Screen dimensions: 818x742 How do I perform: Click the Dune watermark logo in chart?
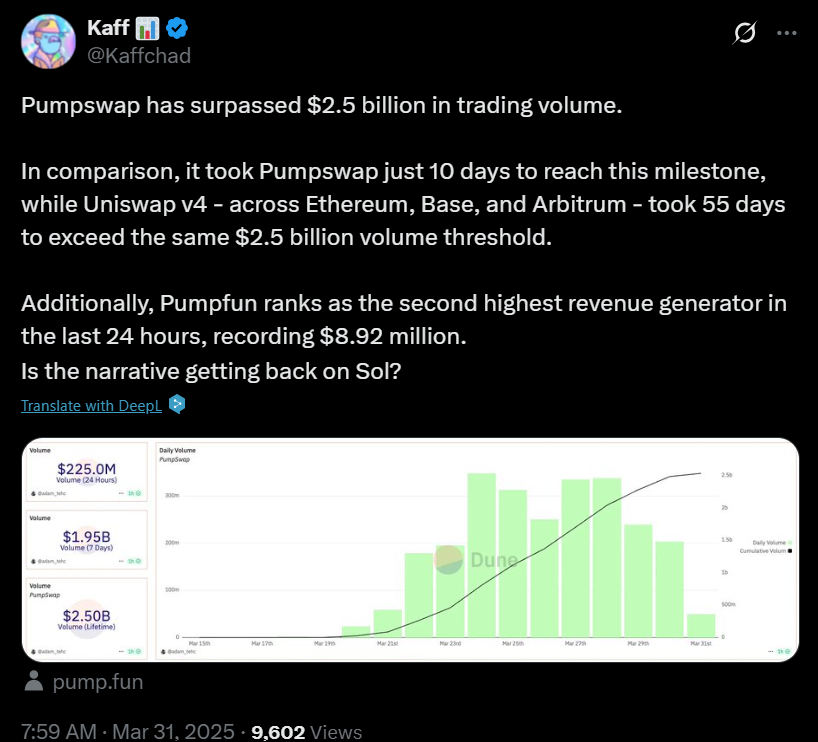[475, 560]
